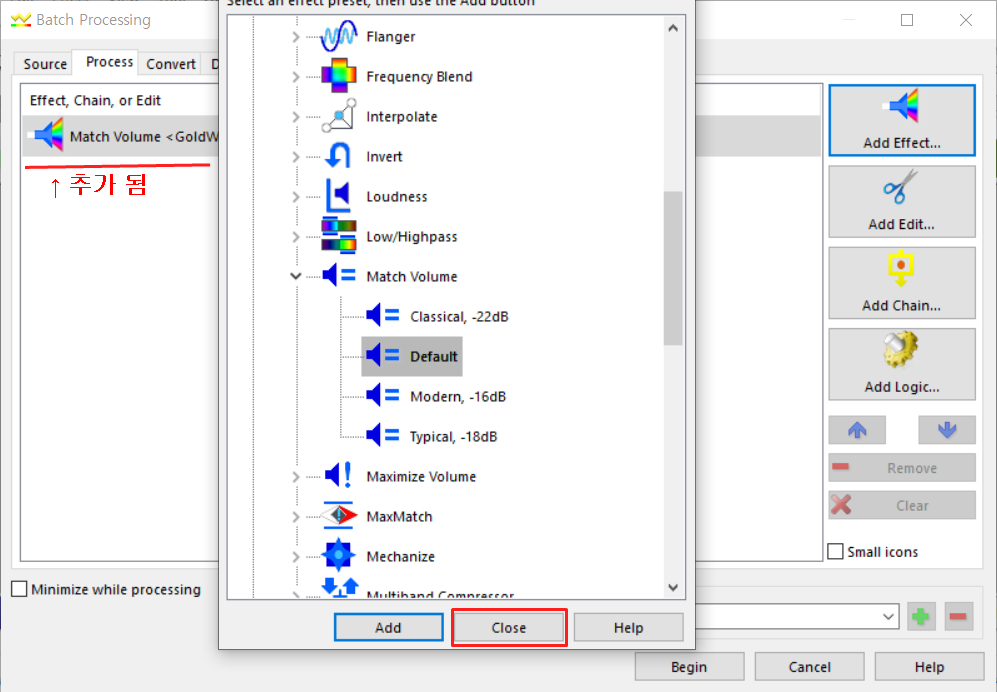The height and width of the screenshot is (692, 997).
Task: Click the Low/Highpass effect icon
Action: 338,237
